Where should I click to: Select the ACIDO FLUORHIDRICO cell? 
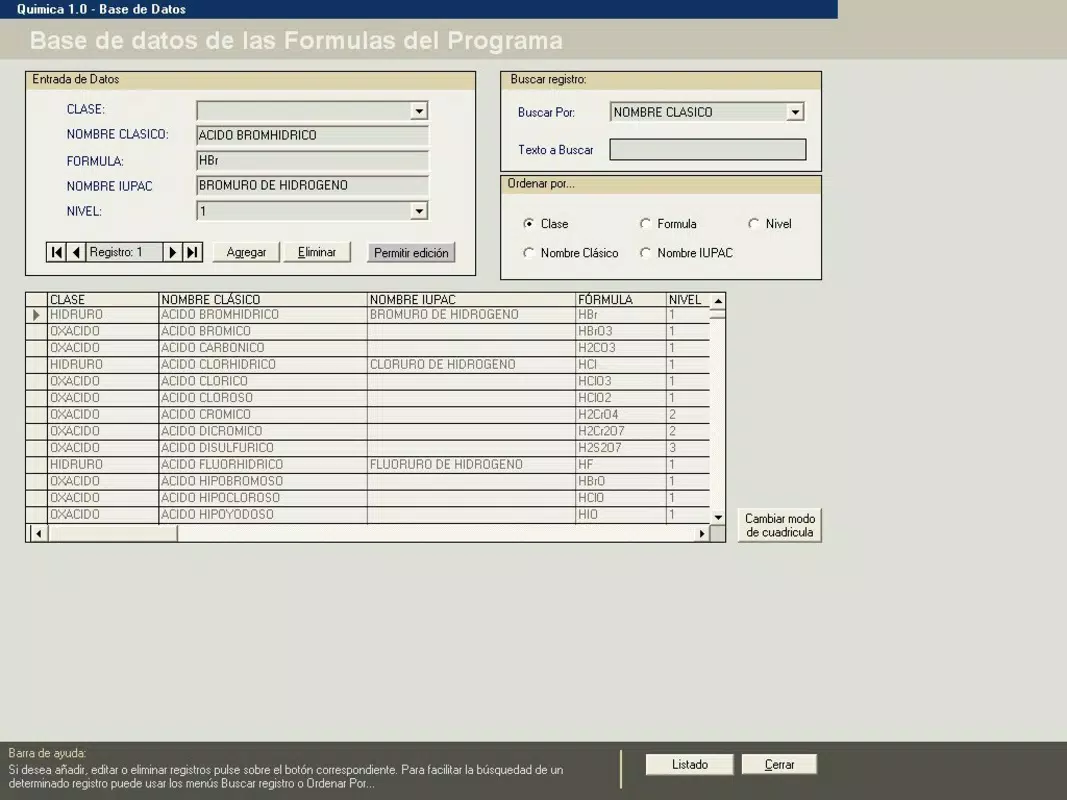pos(263,465)
